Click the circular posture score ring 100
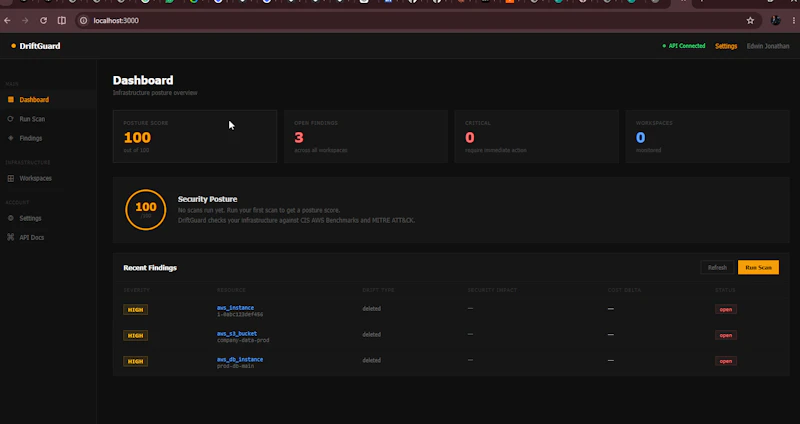Viewport: 800px width, 424px height. (x=145, y=210)
